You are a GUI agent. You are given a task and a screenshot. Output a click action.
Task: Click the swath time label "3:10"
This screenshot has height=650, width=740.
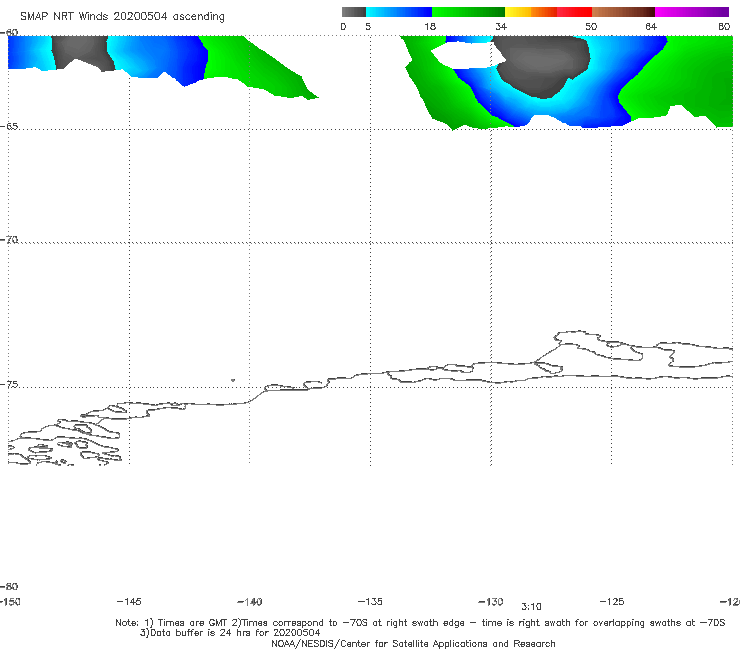[x=531, y=607]
